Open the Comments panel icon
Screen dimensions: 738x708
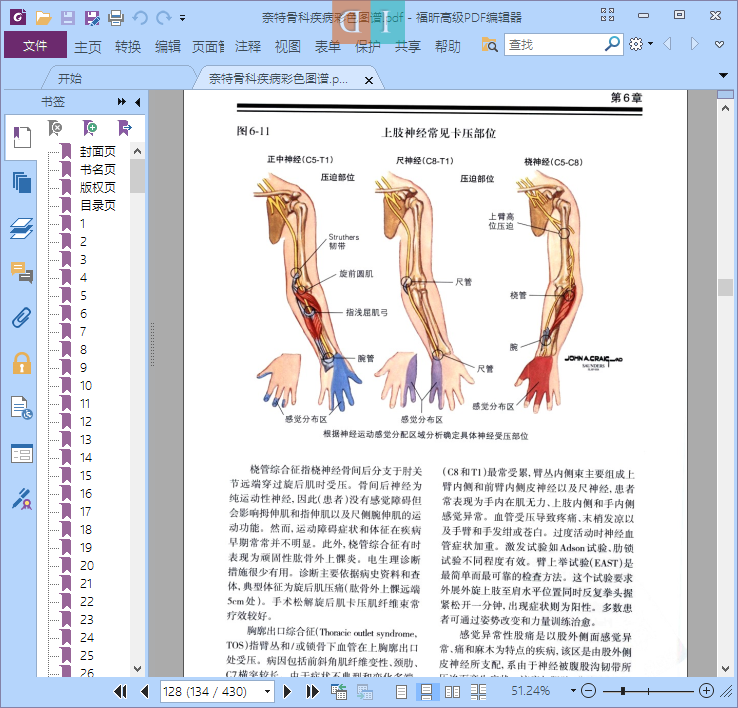click(x=22, y=273)
